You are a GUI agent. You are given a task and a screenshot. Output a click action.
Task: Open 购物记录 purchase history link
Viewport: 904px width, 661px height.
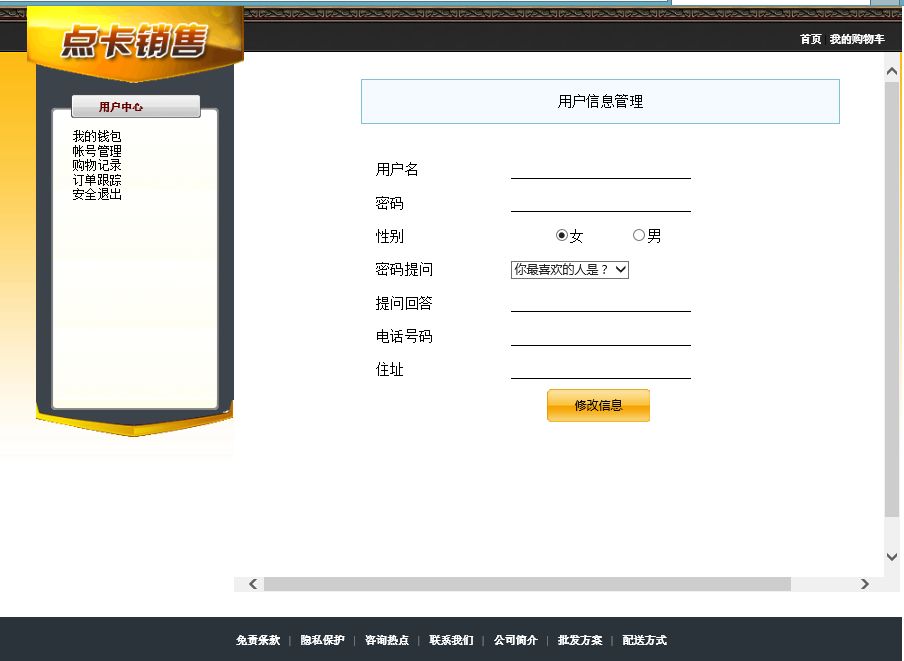[x=97, y=165]
